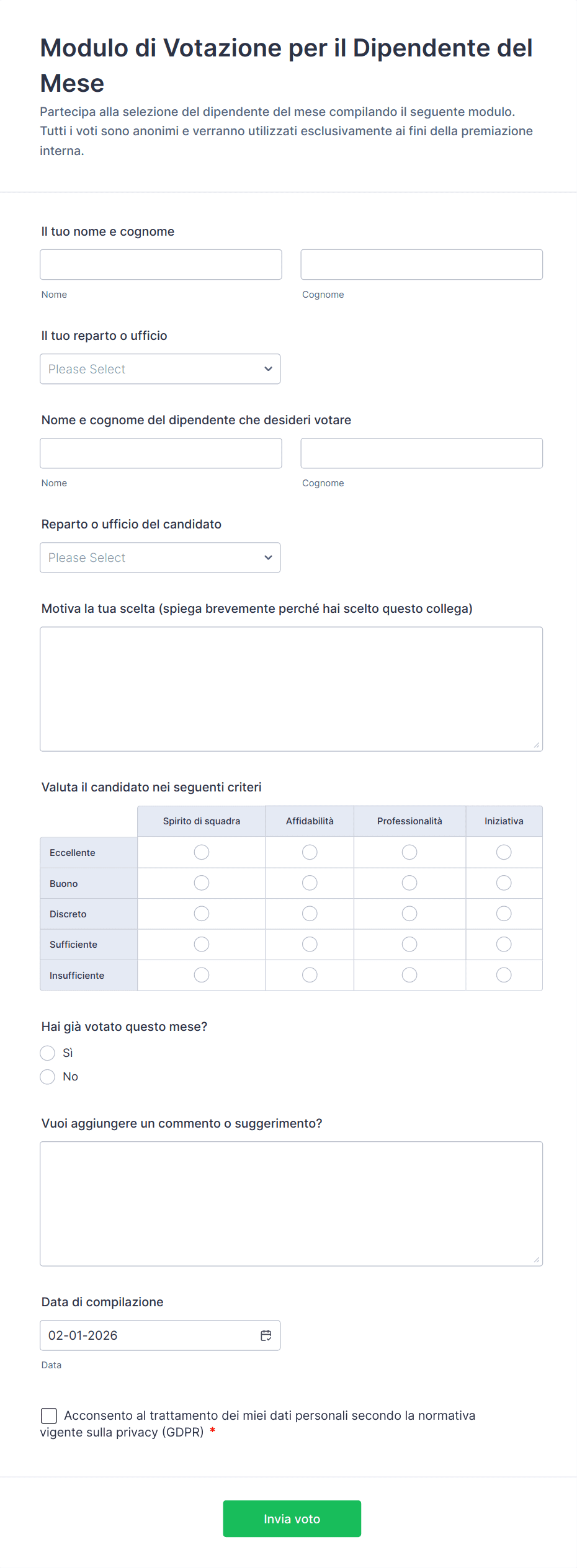
Task: Rate Iniziativa as Eccellente
Action: point(504,852)
